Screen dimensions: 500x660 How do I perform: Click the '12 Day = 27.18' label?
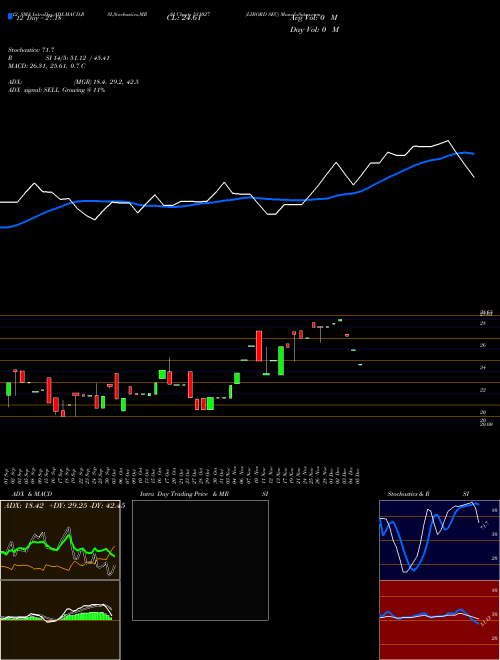(x=39, y=18)
